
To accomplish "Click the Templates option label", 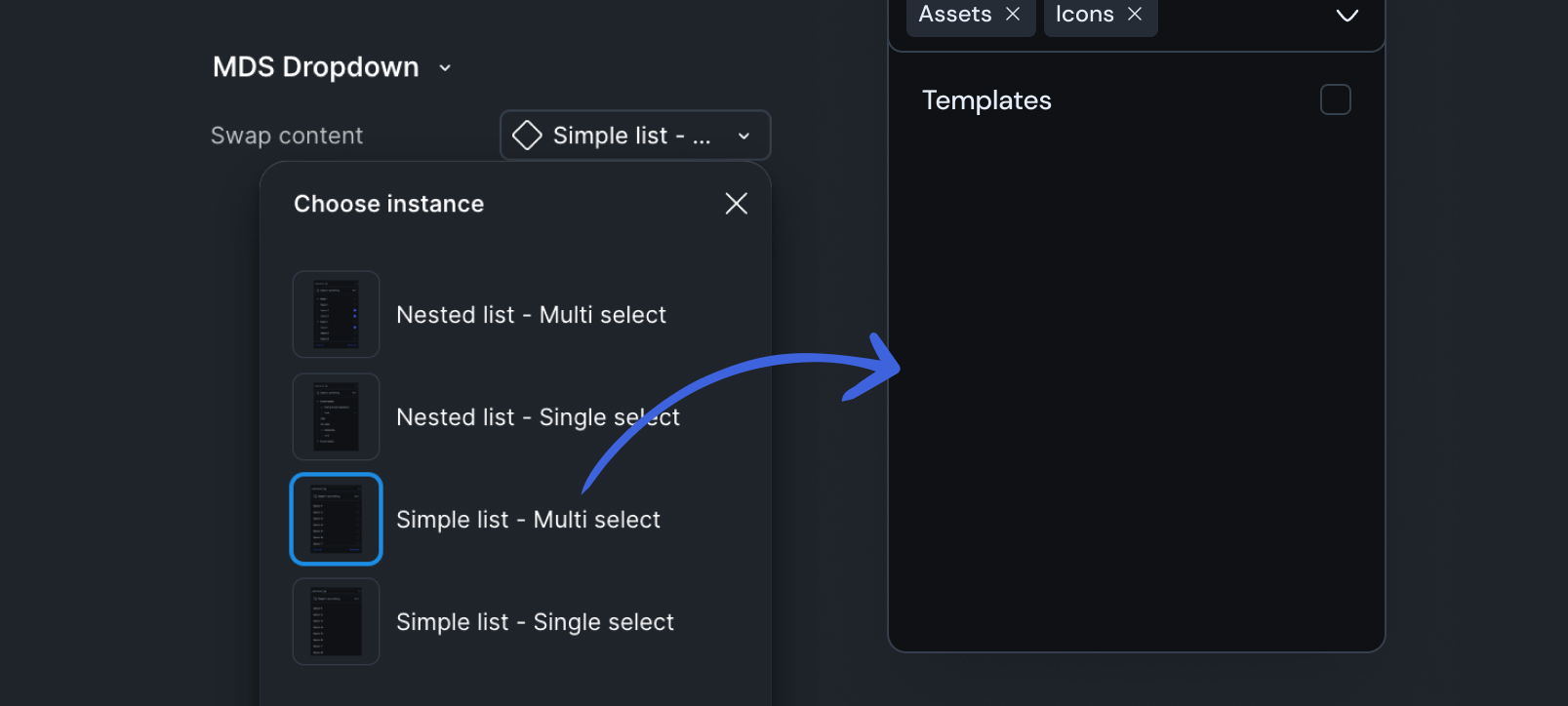I will pos(986,100).
